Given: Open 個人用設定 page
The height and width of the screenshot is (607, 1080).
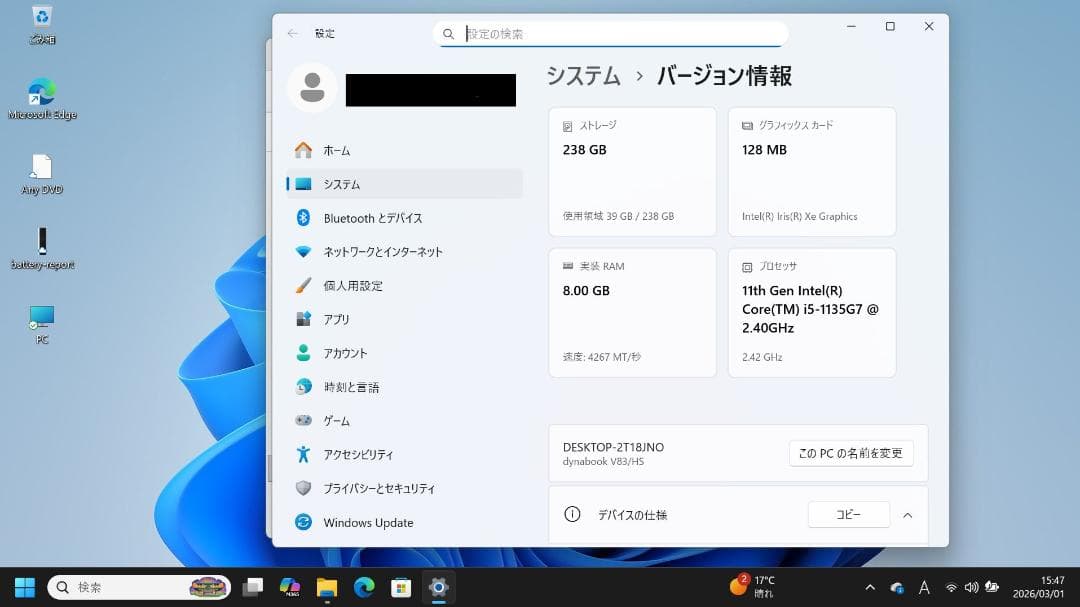Looking at the screenshot, I should (x=404, y=285).
